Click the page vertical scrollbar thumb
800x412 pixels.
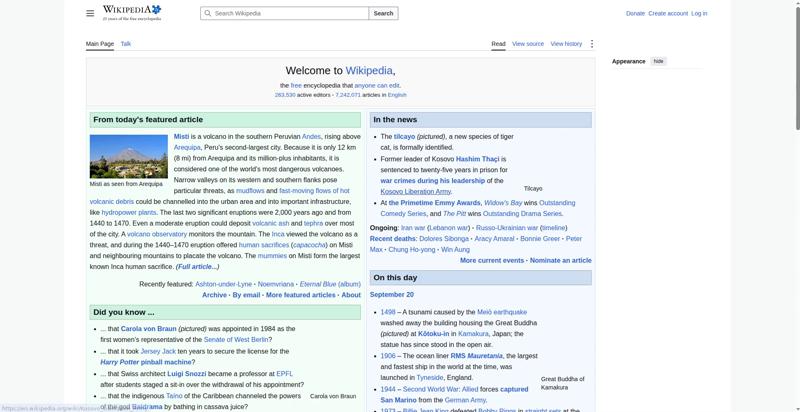[797, 66]
